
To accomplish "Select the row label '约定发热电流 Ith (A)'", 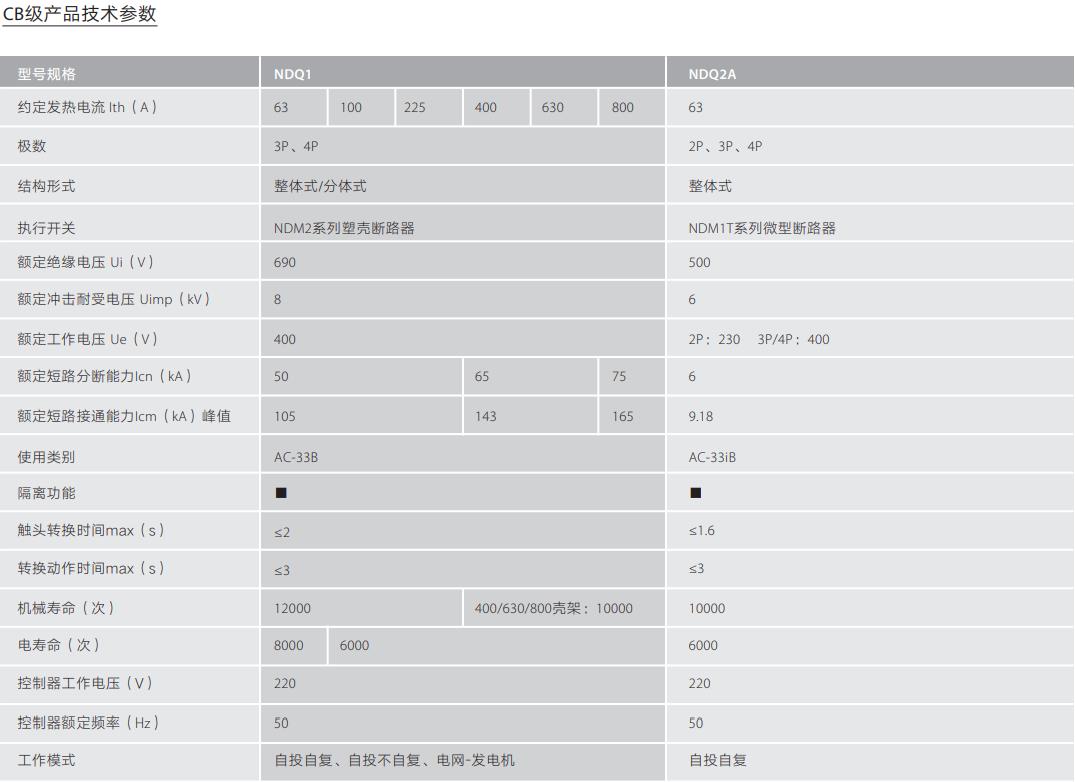I will point(87,107).
